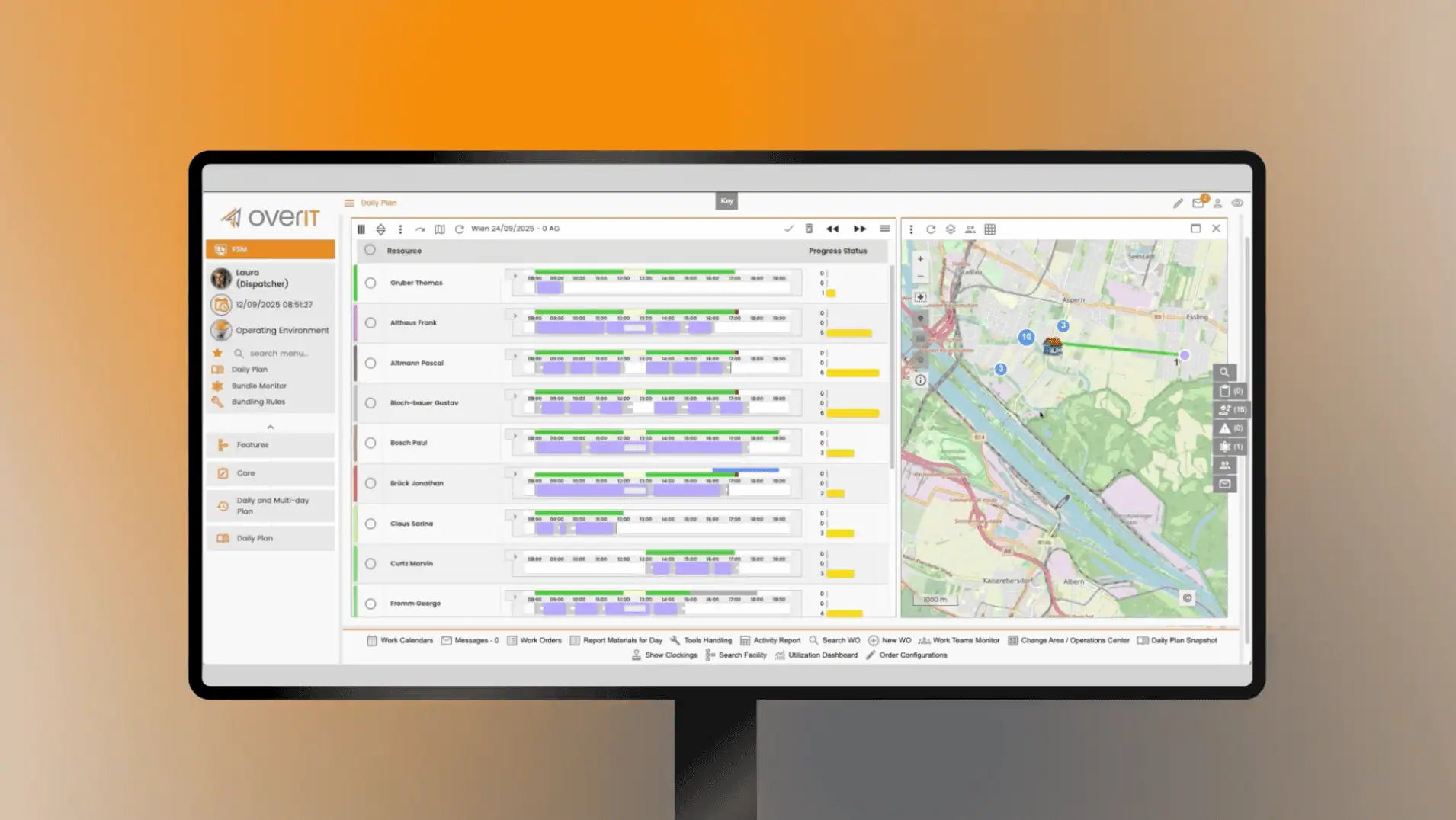The image size is (1456, 820).
Task: Click the map grid table icon
Action: (x=990, y=229)
